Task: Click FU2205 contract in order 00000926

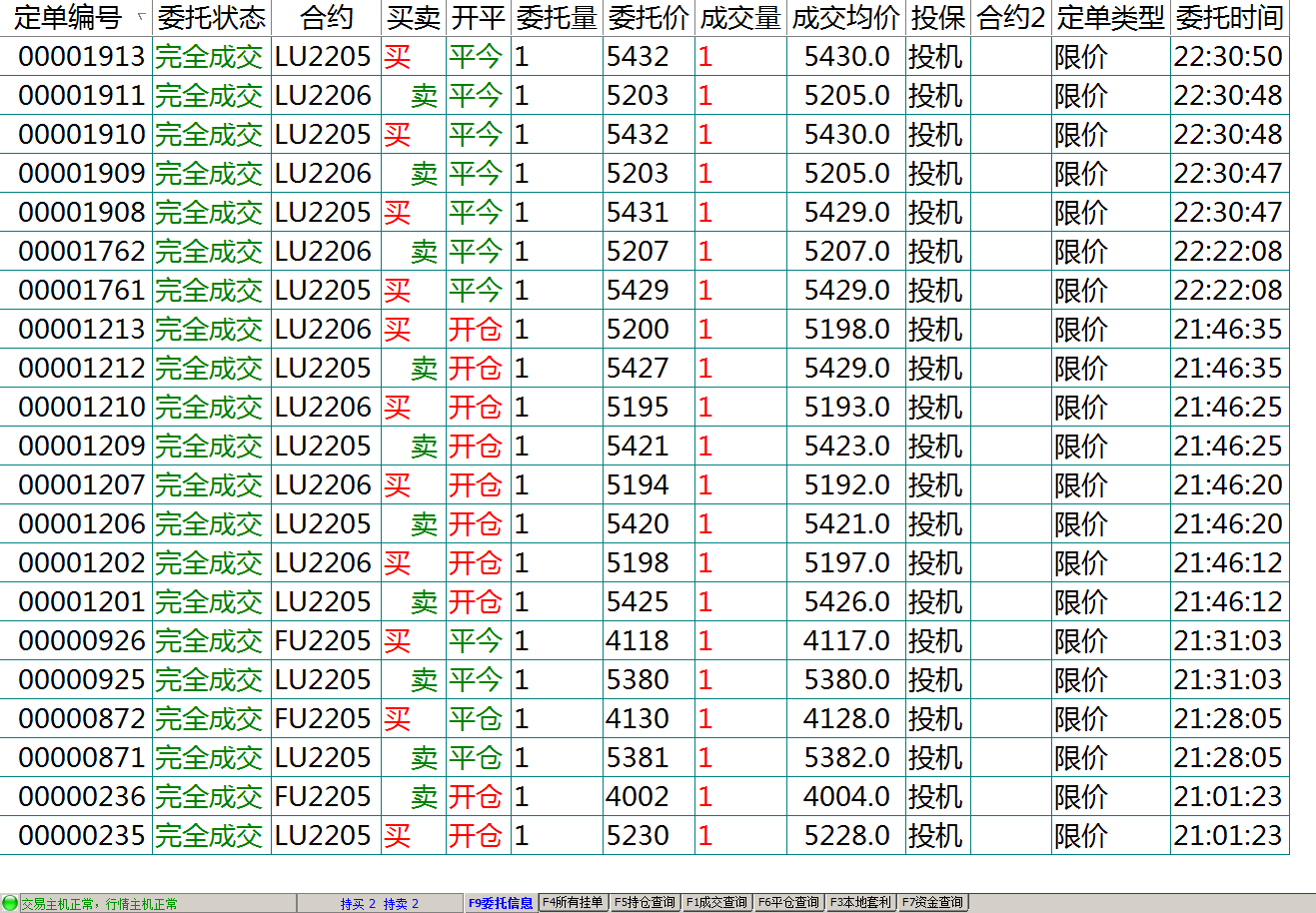Action: tap(323, 641)
